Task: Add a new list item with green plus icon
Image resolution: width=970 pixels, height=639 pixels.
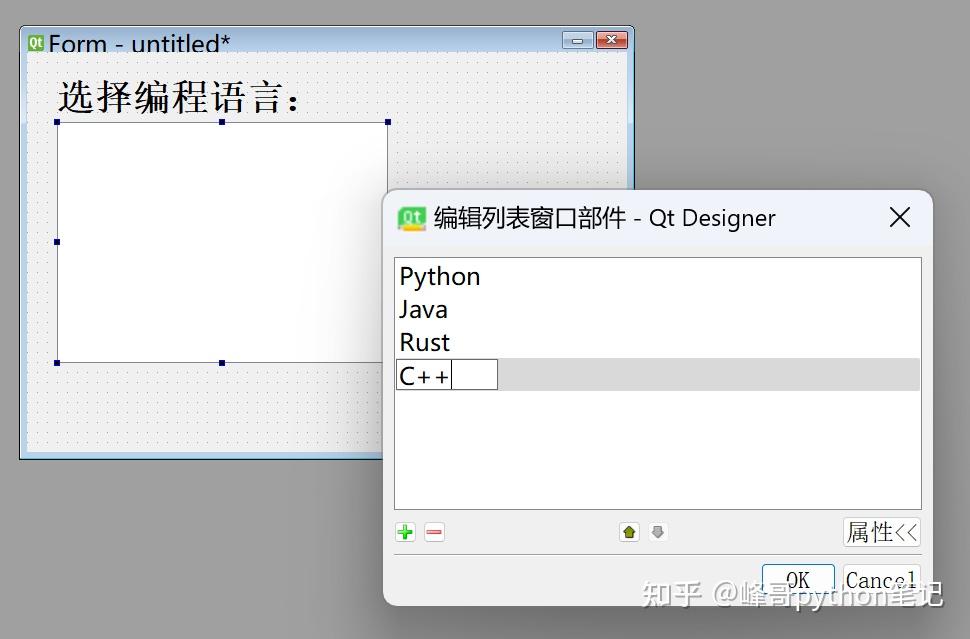Action: [x=405, y=532]
